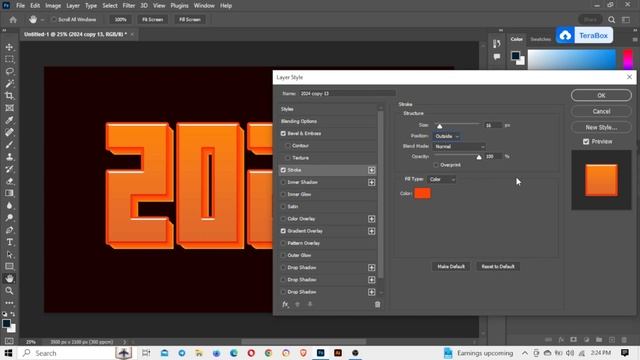
Task: Open Hand tool preset picker arrow
Action: [42, 20]
